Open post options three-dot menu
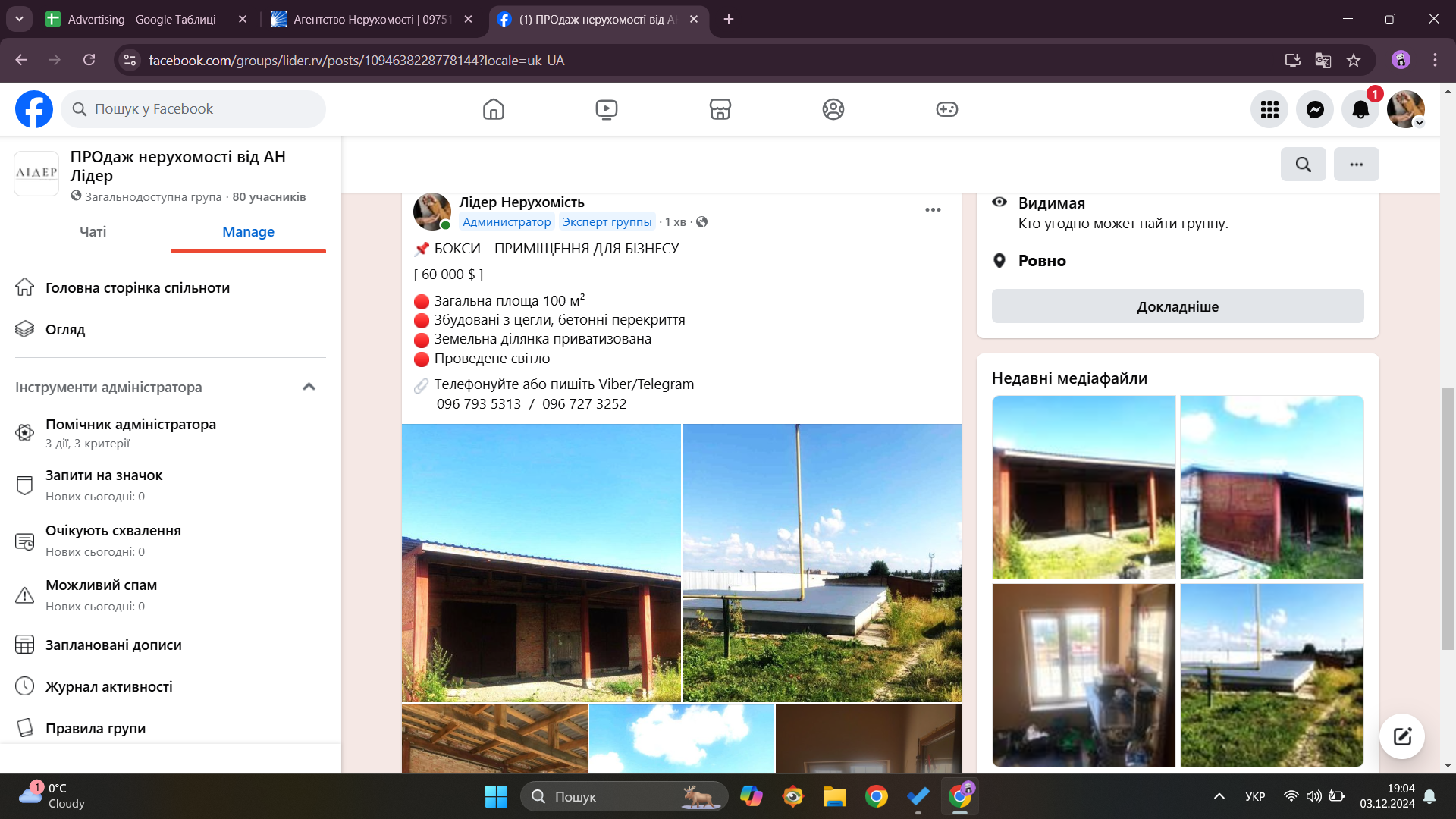The height and width of the screenshot is (819, 1456). pos(933,209)
